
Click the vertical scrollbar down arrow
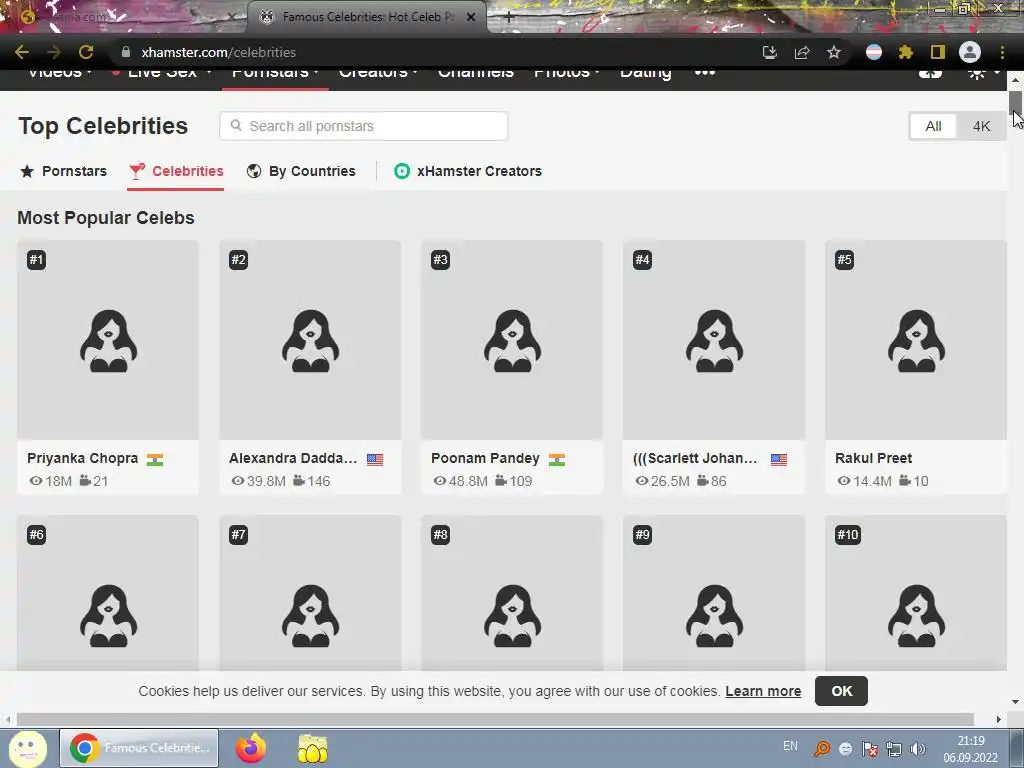[x=1015, y=702]
